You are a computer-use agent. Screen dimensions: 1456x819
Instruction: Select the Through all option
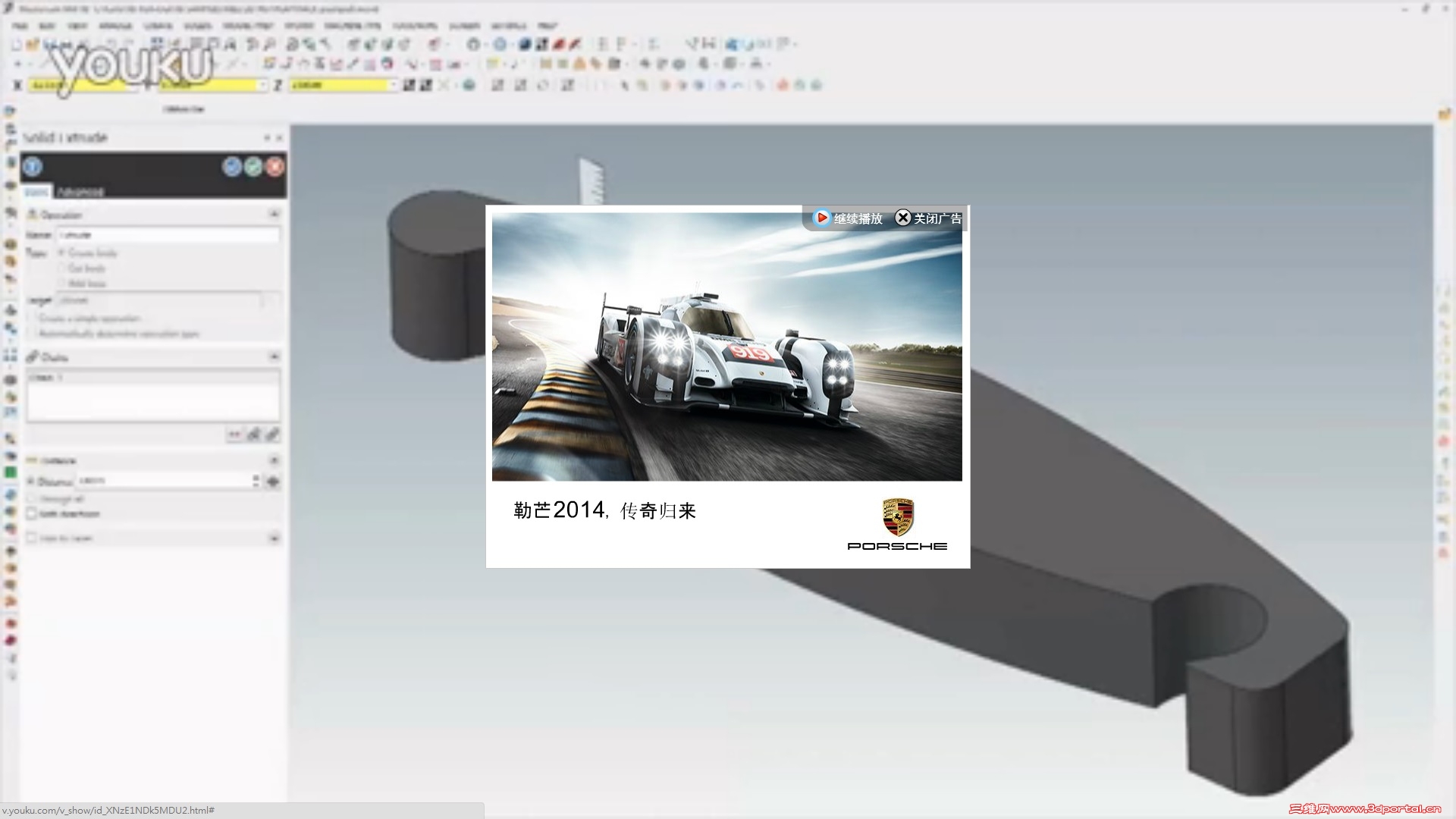click(x=32, y=498)
